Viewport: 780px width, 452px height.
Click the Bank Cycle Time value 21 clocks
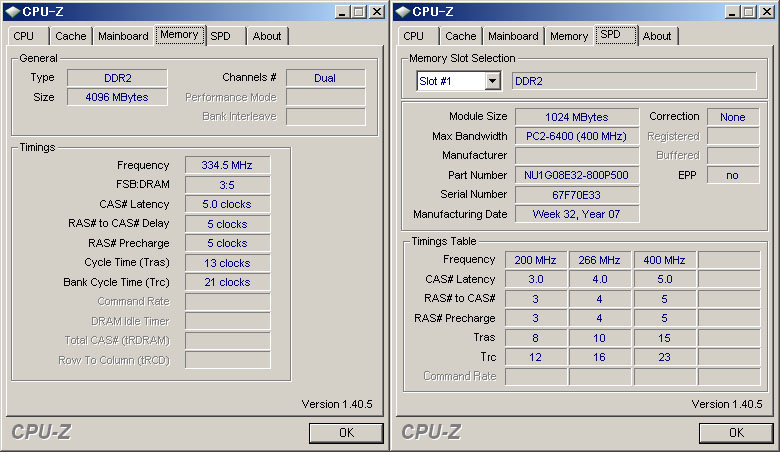coord(227,282)
